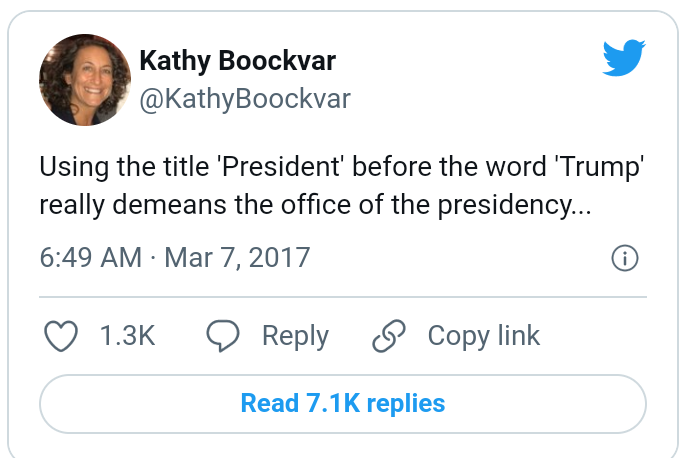
Task: Click the 6:49 AM time text
Action: pos(90,257)
